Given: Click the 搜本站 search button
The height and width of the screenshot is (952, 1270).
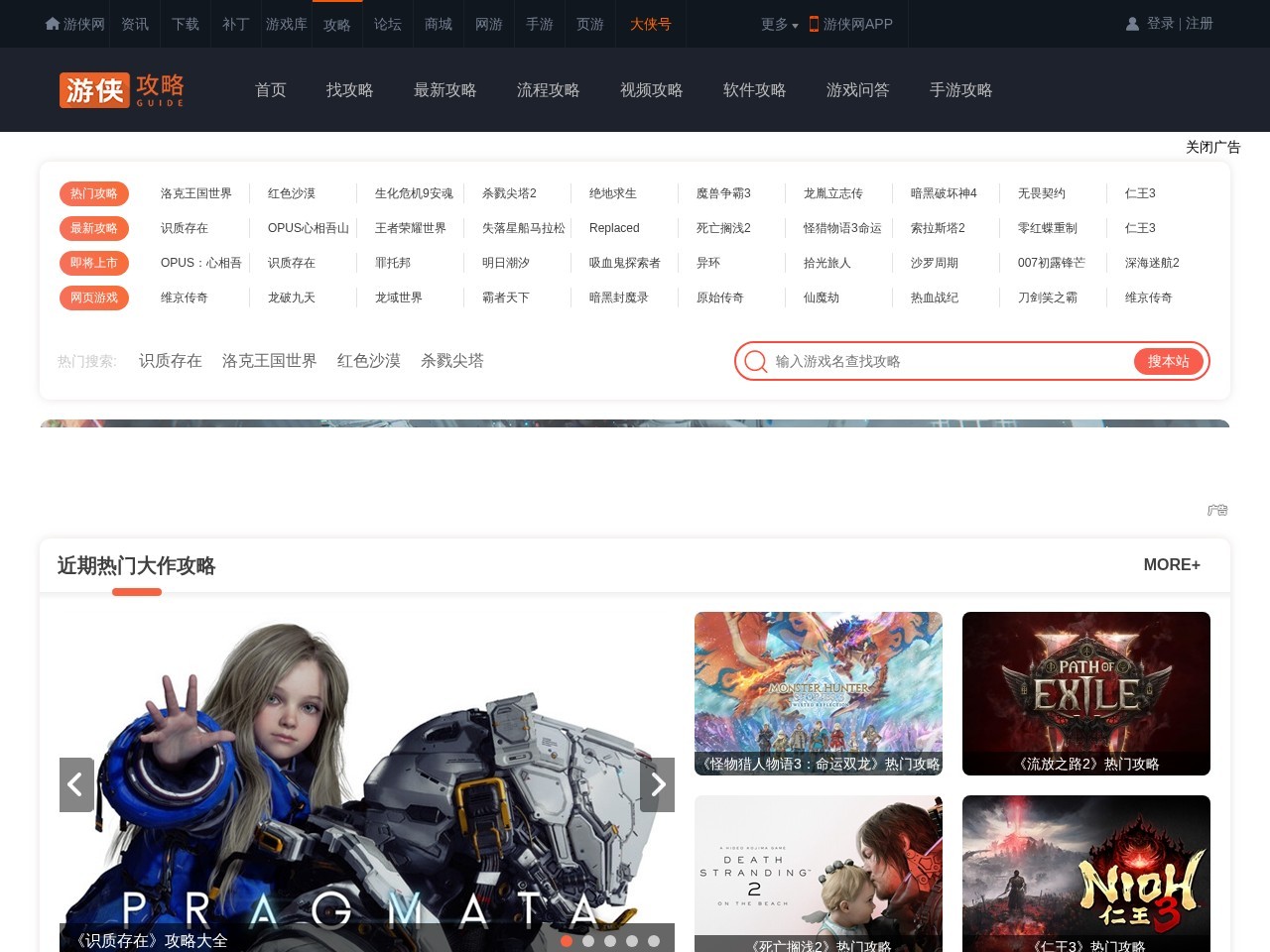Looking at the screenshot, I should coord(1169,361).
